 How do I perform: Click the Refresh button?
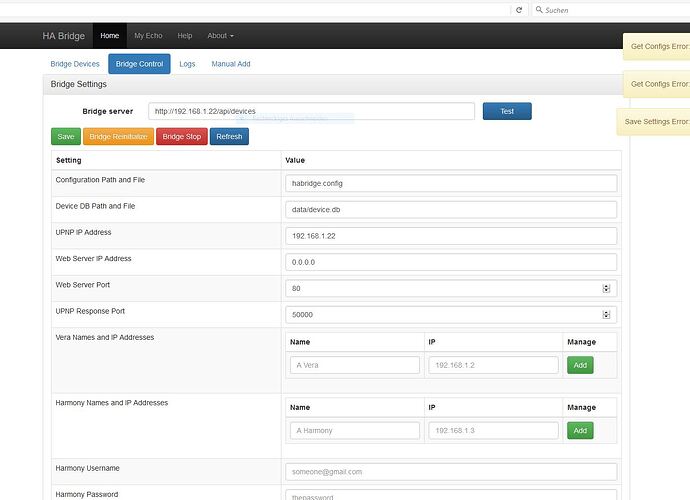[229, 136]
